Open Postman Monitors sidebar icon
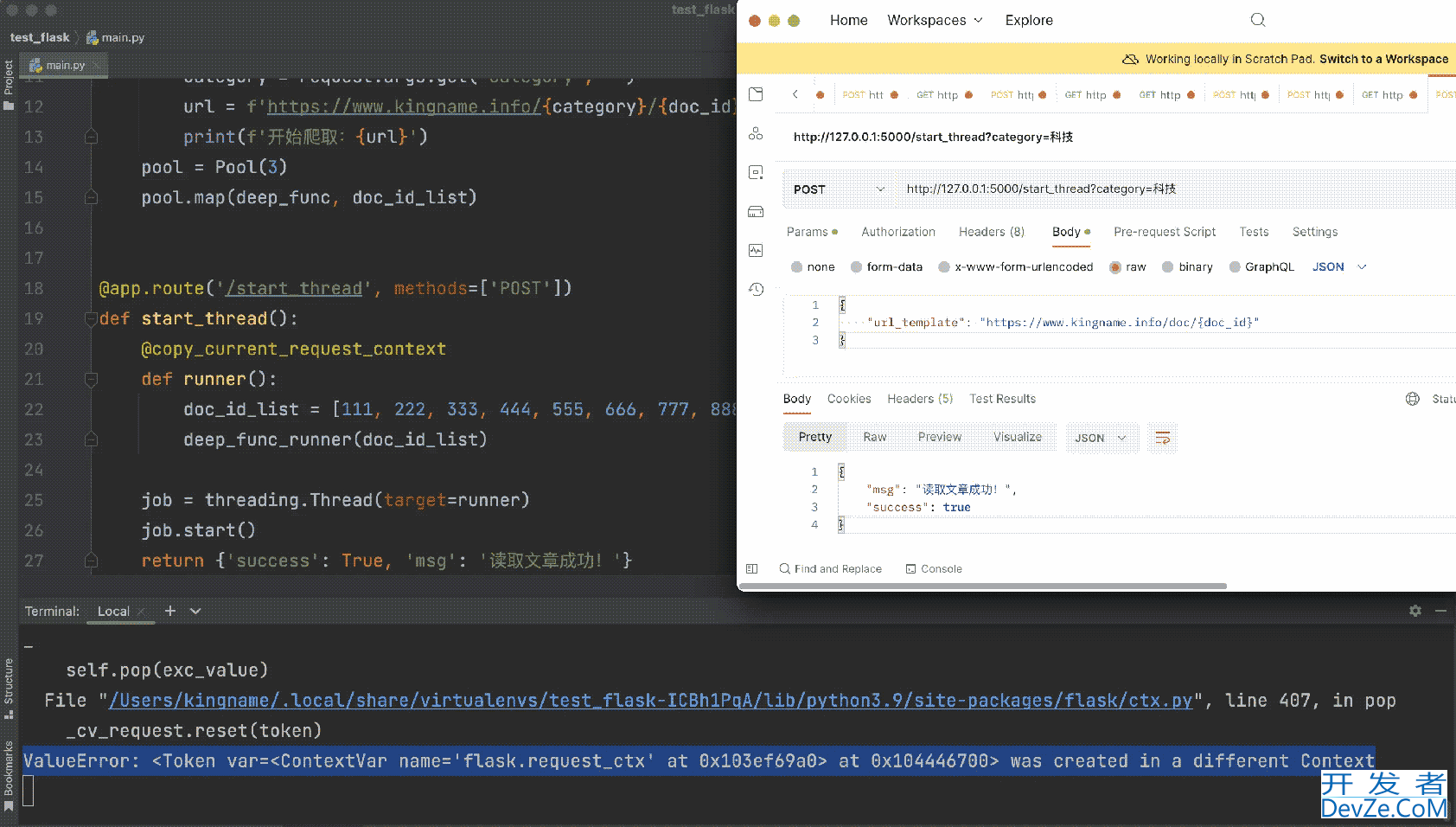The image size is (1456, 827). click(756, 250)
